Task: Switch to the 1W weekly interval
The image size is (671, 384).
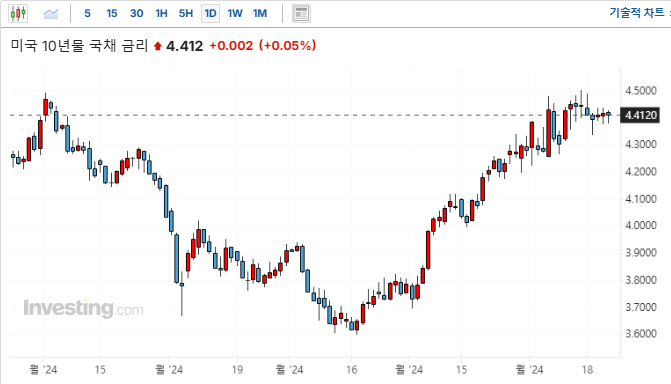Action: [x=235, y=14]
